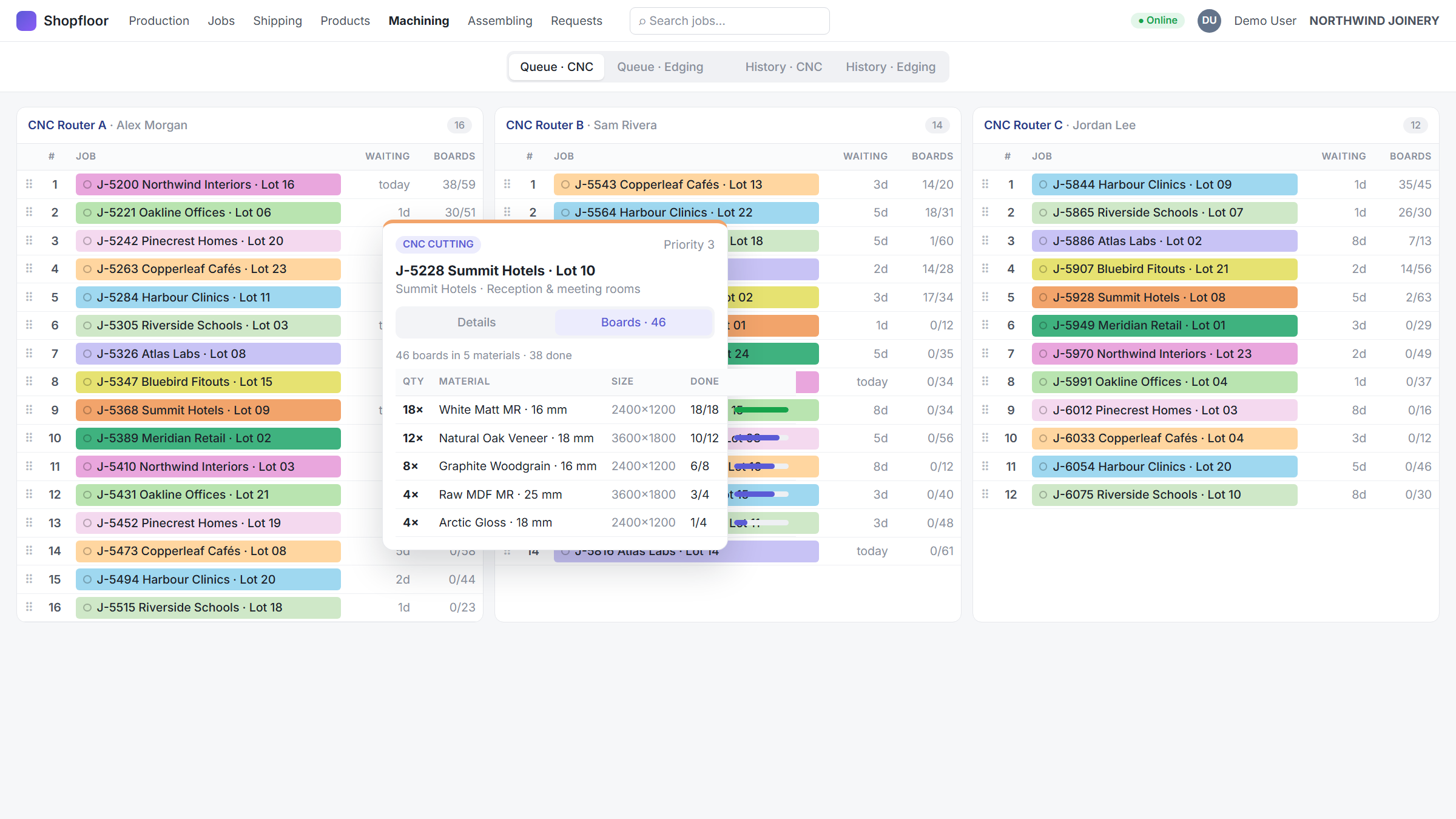Grab drag handle for J-5515 Riverside Schools row
1456x819 pixels.
29,607
